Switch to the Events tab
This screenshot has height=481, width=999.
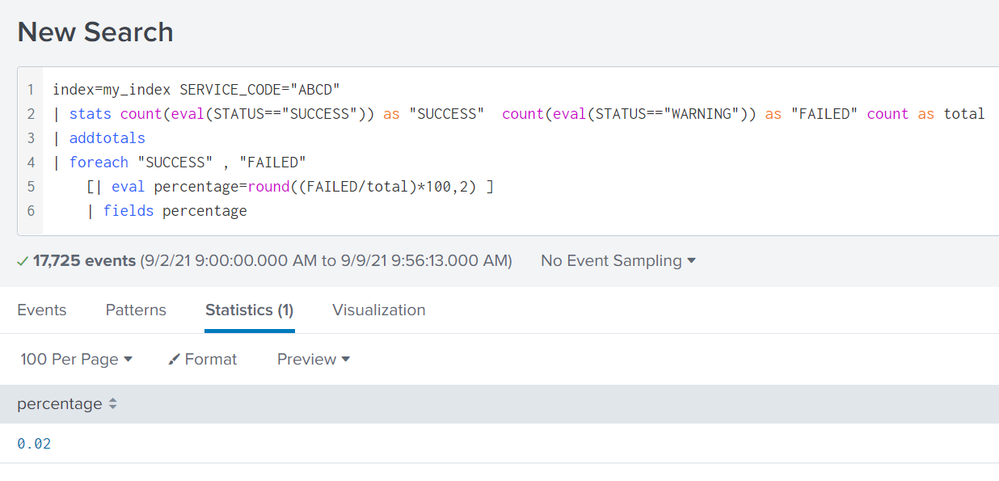[42, 310]
